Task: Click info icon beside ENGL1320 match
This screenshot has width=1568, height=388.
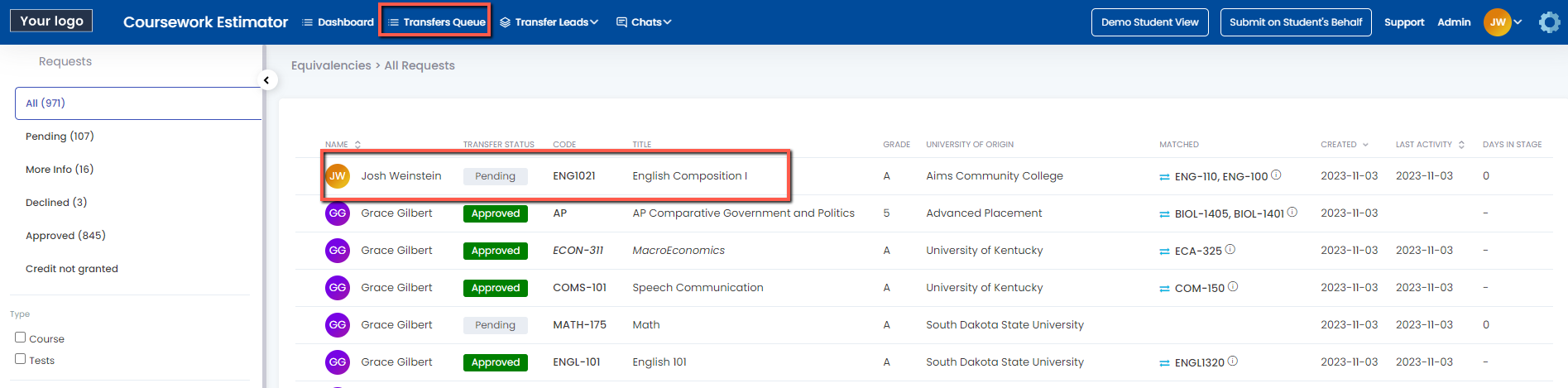Action: 1233,362
